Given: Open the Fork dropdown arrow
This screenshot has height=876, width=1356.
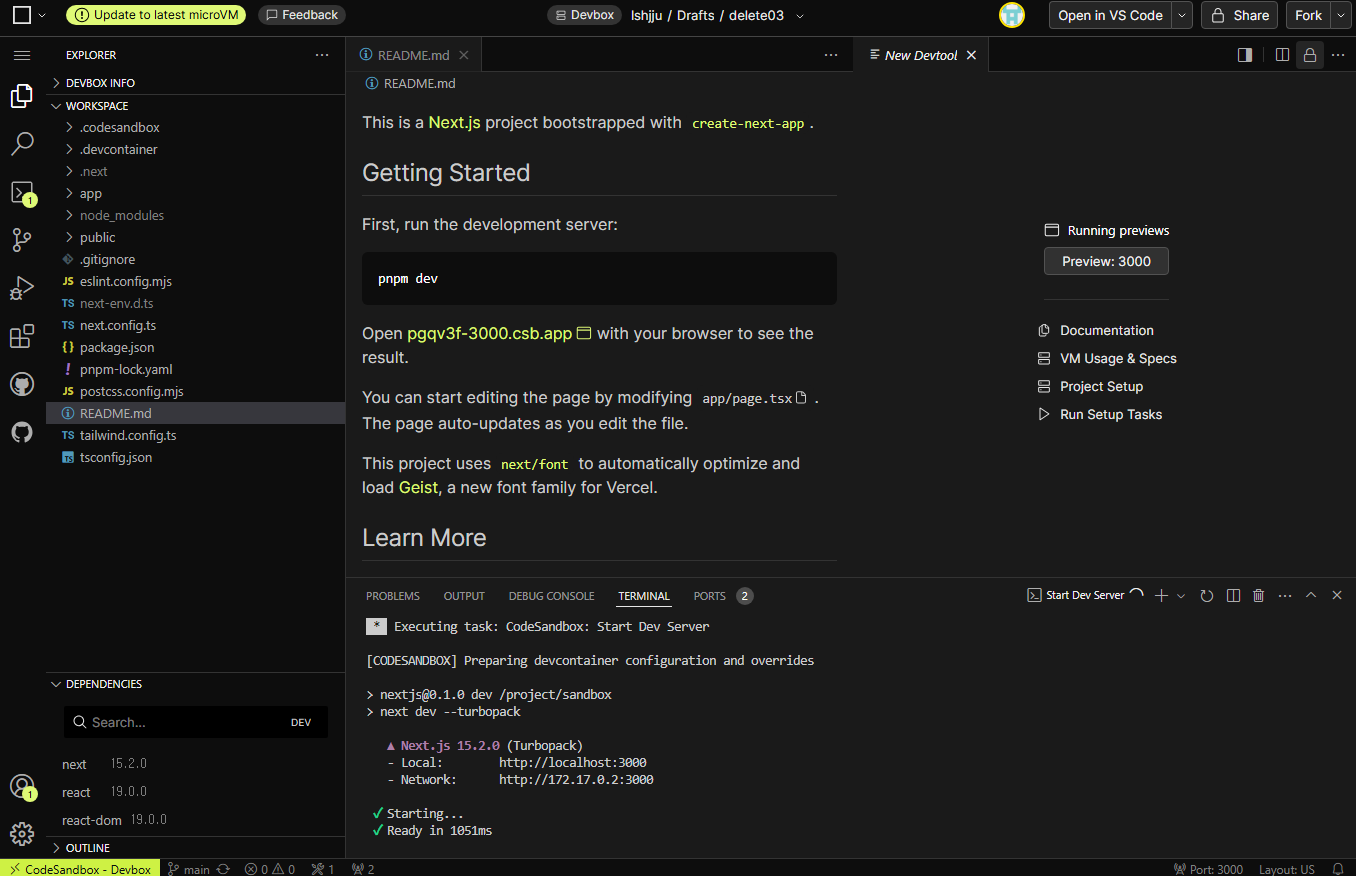Looking at the screenshot, I should click(x=1339, y=15).
